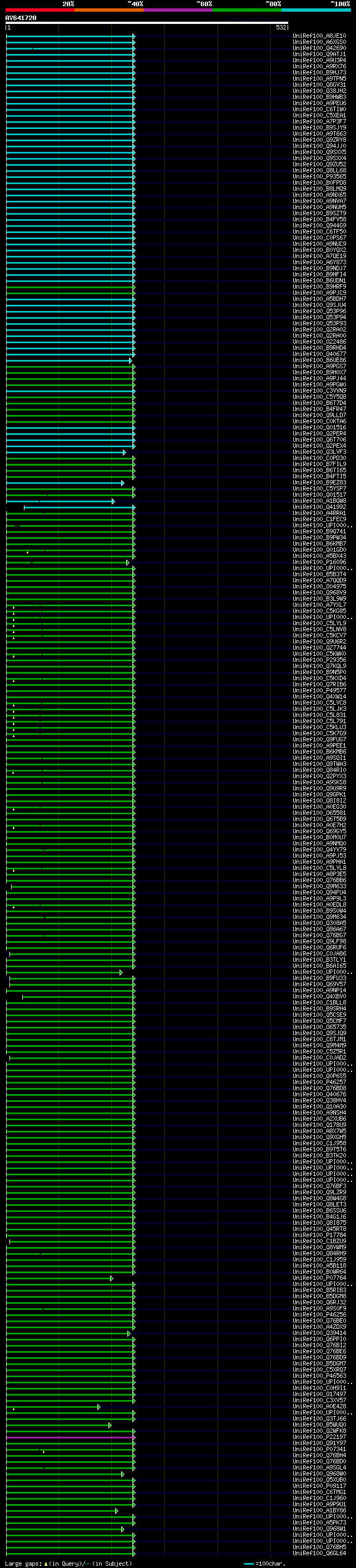The width and height of the screenshot is (356, 1568).
Task: Click the UniRef100_B9HFI4 hit name
Action: [319, 275]
